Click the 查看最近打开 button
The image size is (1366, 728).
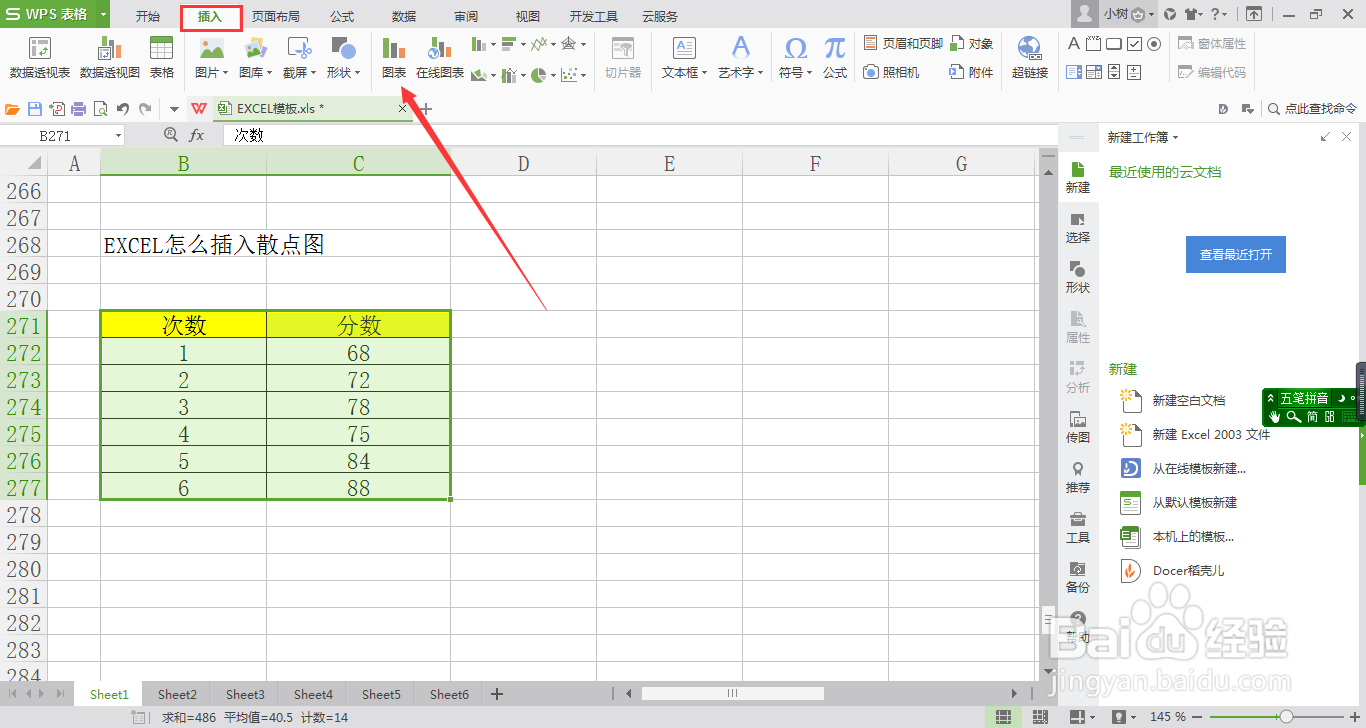1235,255
